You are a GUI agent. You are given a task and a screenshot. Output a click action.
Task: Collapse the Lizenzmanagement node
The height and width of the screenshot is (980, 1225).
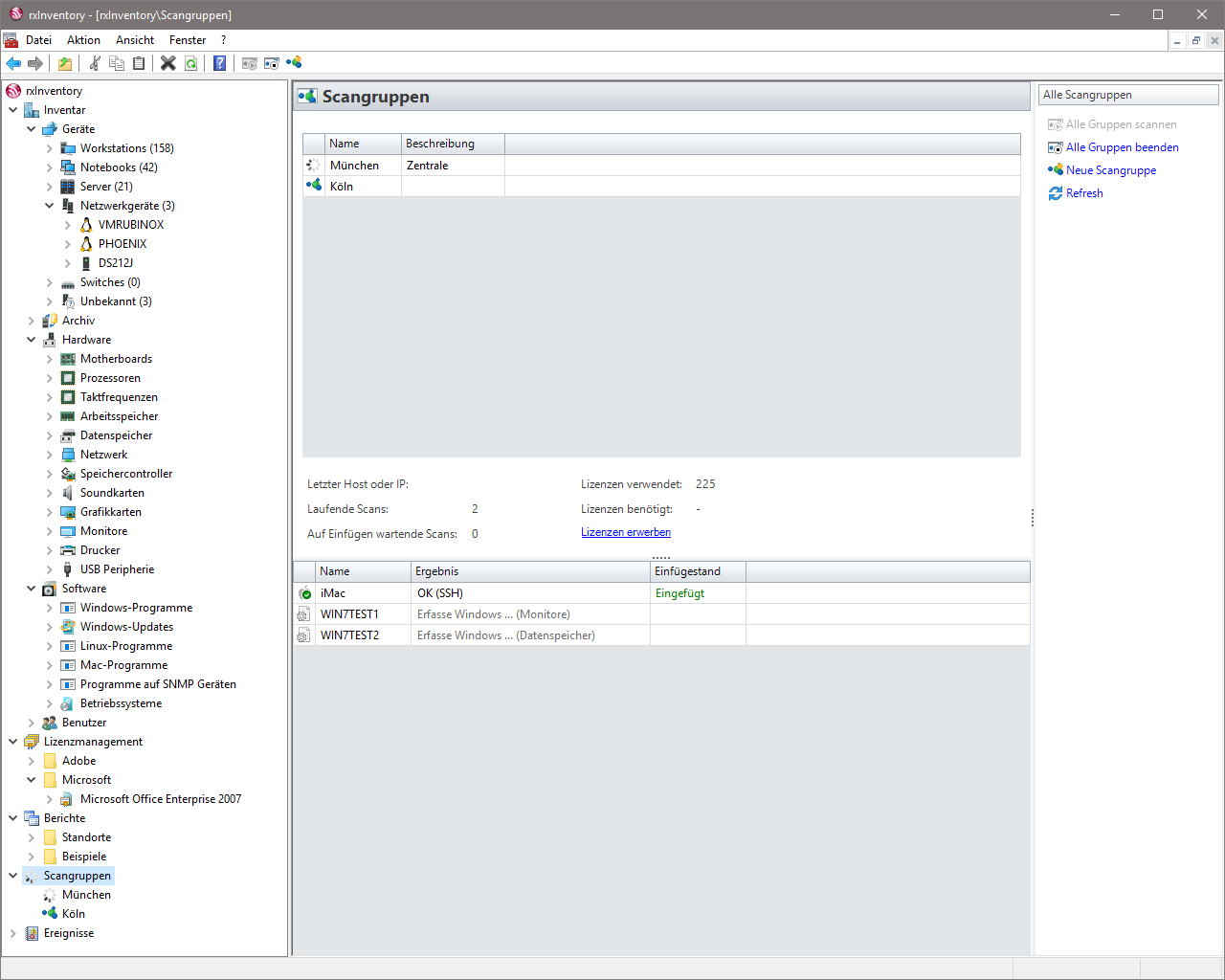coord(13,742)
